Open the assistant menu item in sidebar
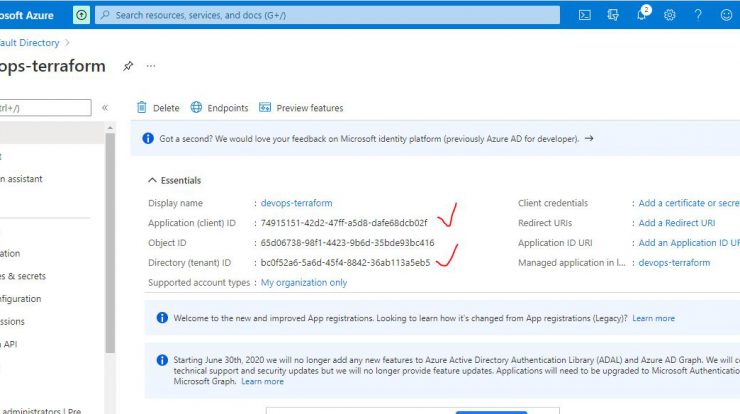The width and height of the screenshot is (740, 414). (x=21, y=179)
